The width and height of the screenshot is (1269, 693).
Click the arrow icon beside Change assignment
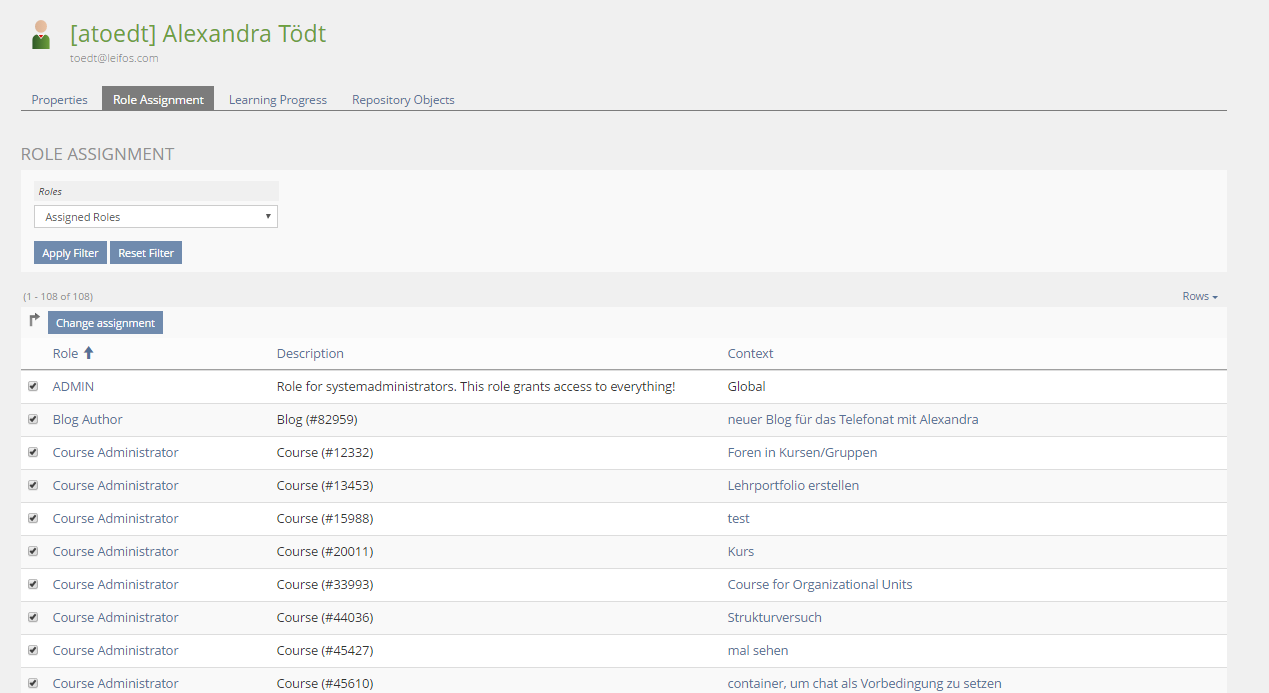coord(34,321)
